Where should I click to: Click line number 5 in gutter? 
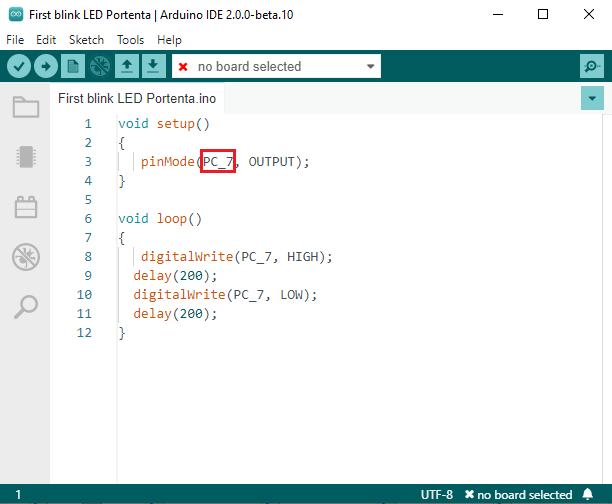point(88,199)
